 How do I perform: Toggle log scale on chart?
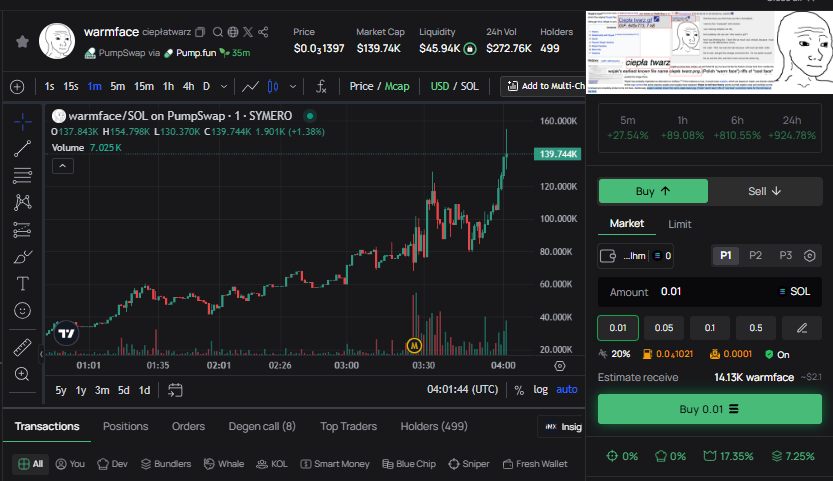coord(540,390)
